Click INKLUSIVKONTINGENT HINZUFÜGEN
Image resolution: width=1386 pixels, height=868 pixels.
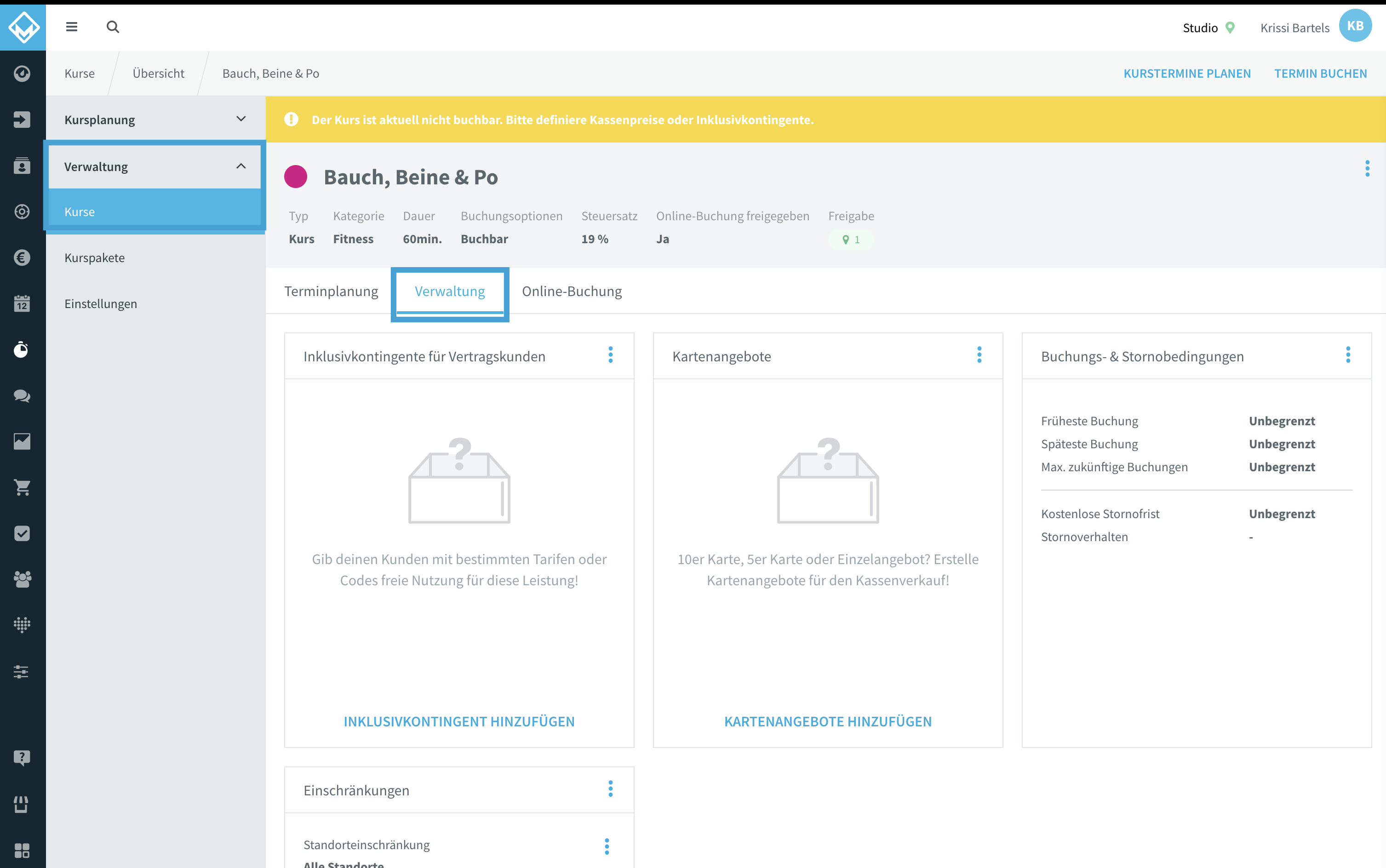459,722
